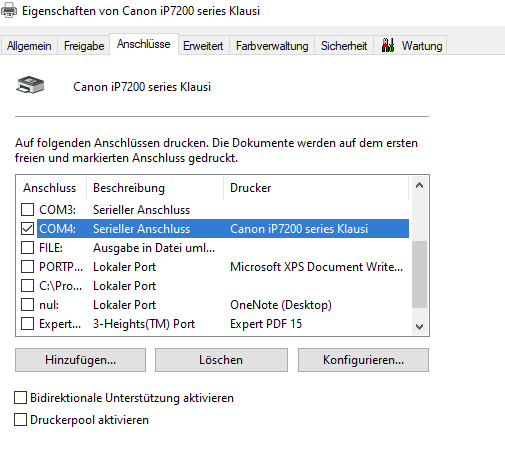Check the C:\Pro... port checkbox

tap(27, 286)
